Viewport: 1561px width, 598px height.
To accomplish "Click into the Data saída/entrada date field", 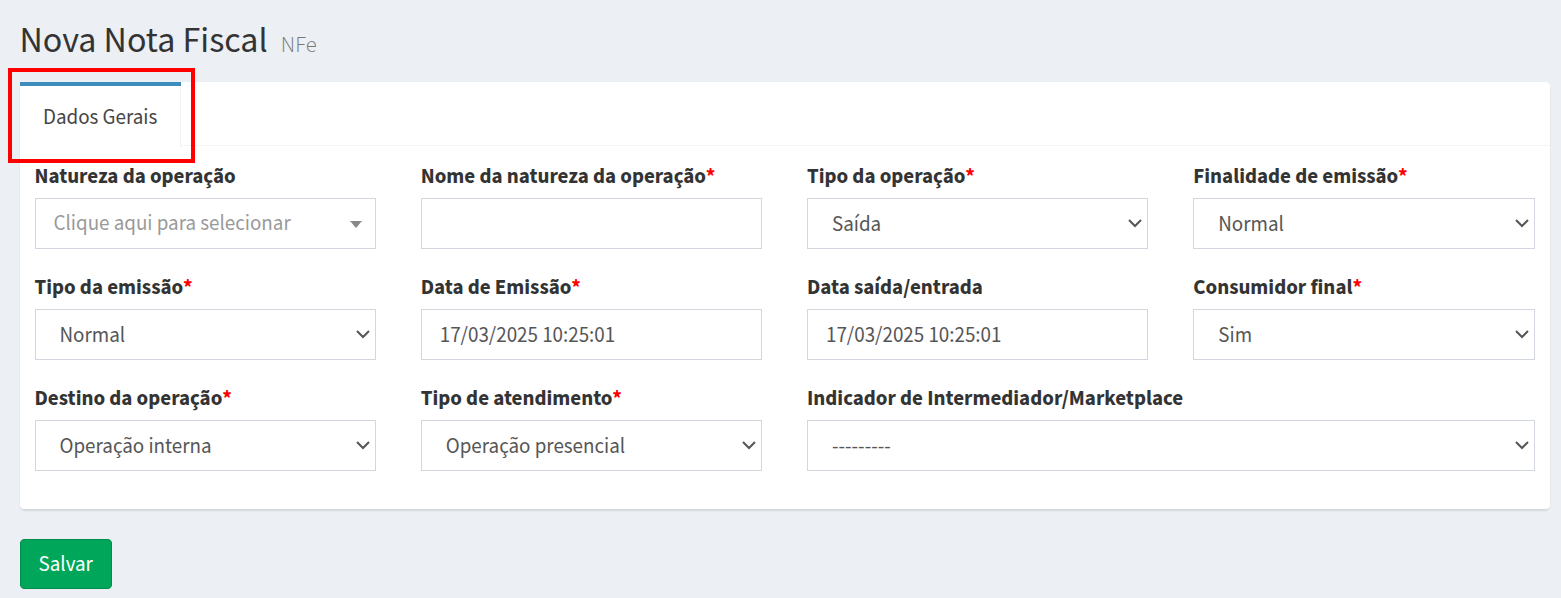I will click(977, 334).
